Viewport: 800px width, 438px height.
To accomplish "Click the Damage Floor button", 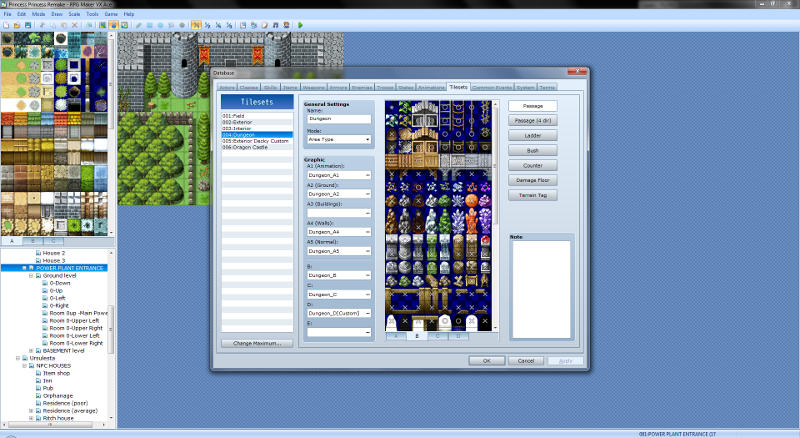I will tap(533, 180).
